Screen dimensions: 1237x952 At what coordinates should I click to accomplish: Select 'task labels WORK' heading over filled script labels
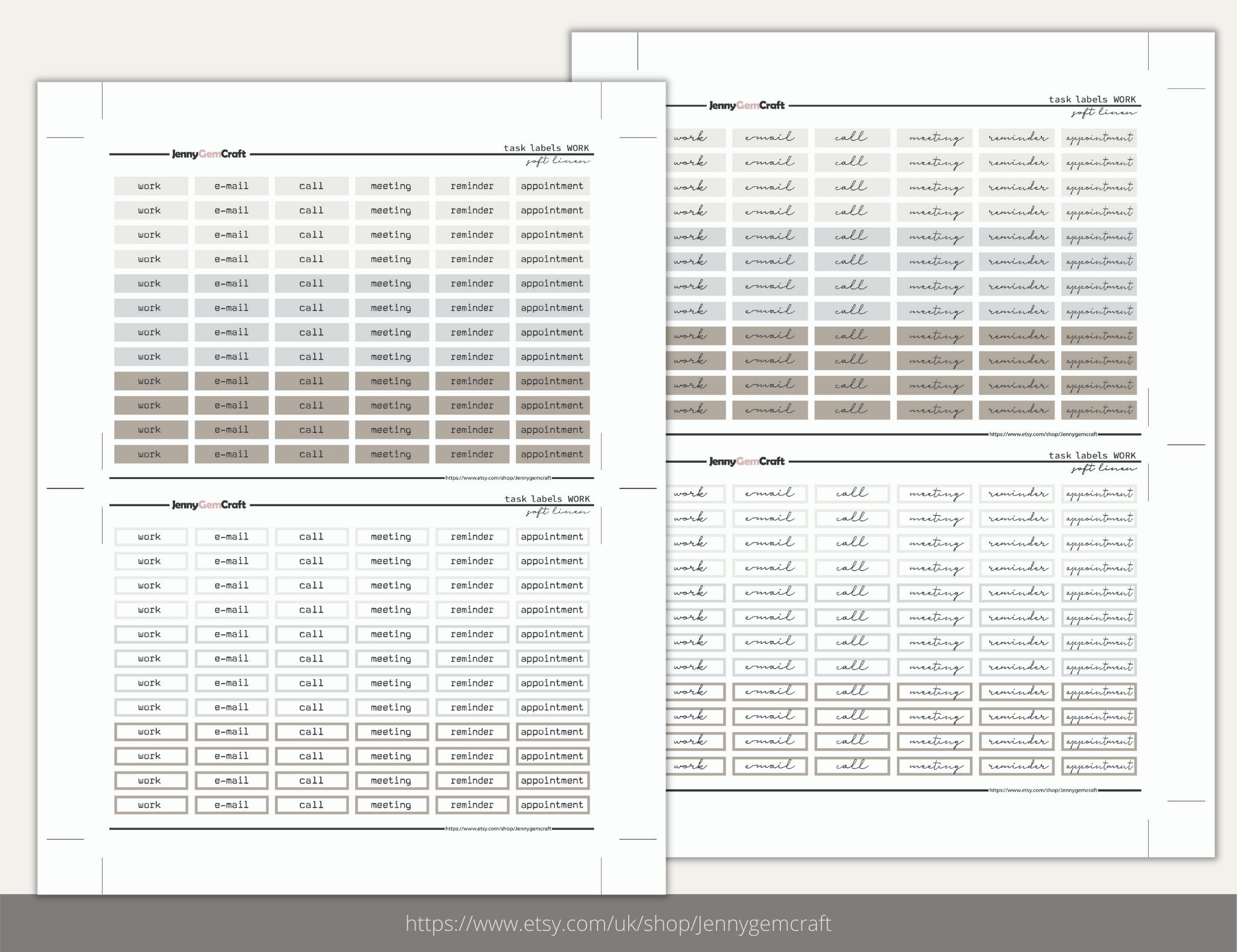coord(1092,99)
